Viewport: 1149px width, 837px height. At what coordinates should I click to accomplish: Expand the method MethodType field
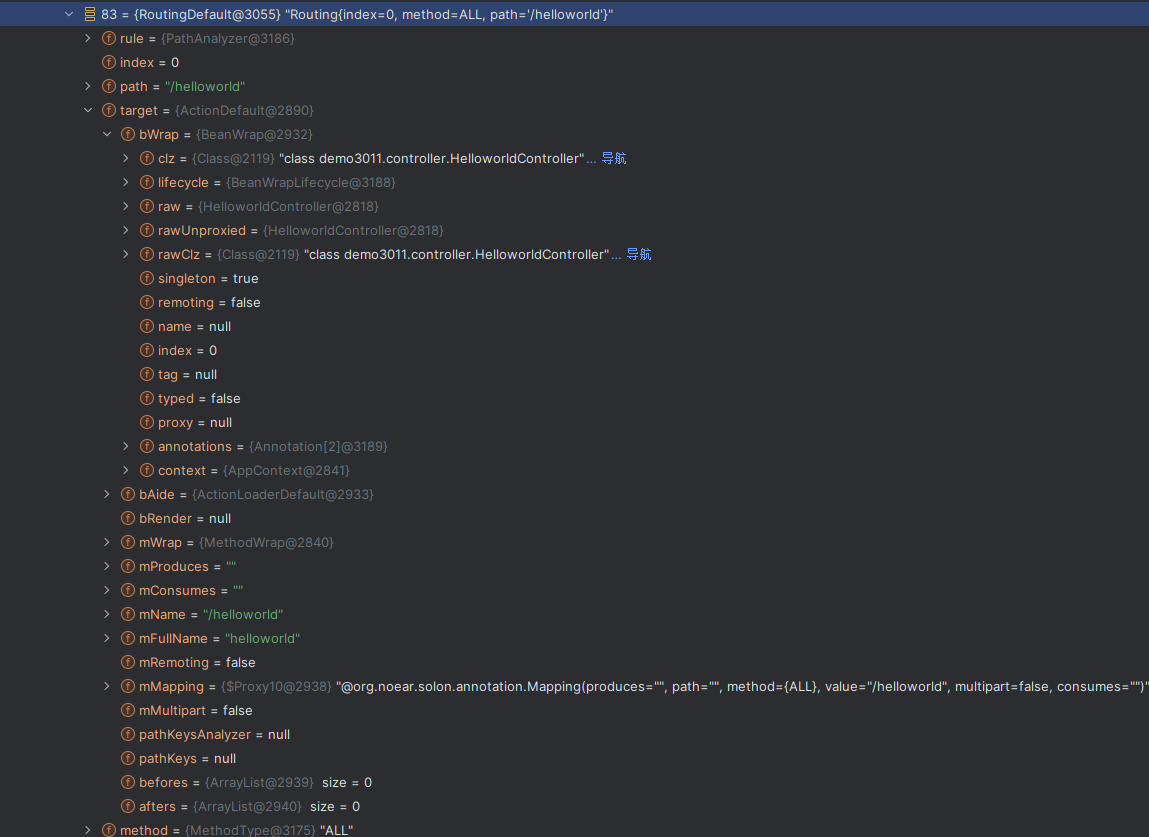coord(88,830)
